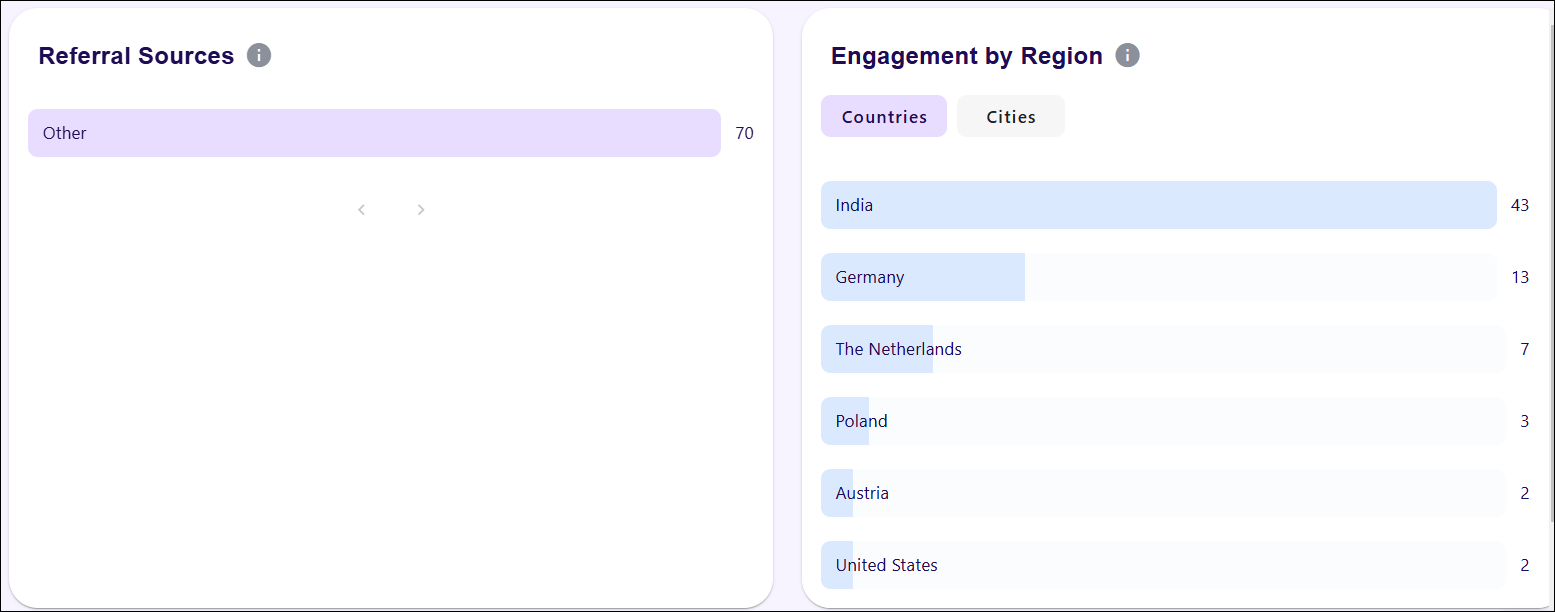Click the Austria region row
The image size is (1555, 612).
pyautogui.click(x=1162, y=493)
